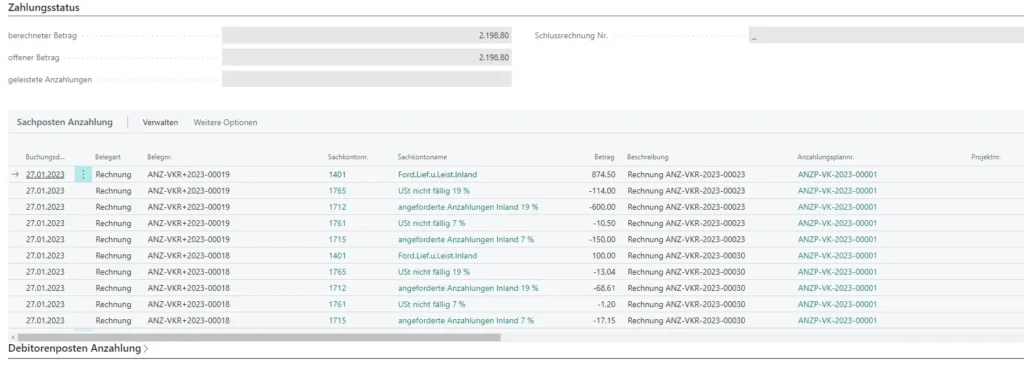Click the berechneter Betrag field

pos(367,35)
